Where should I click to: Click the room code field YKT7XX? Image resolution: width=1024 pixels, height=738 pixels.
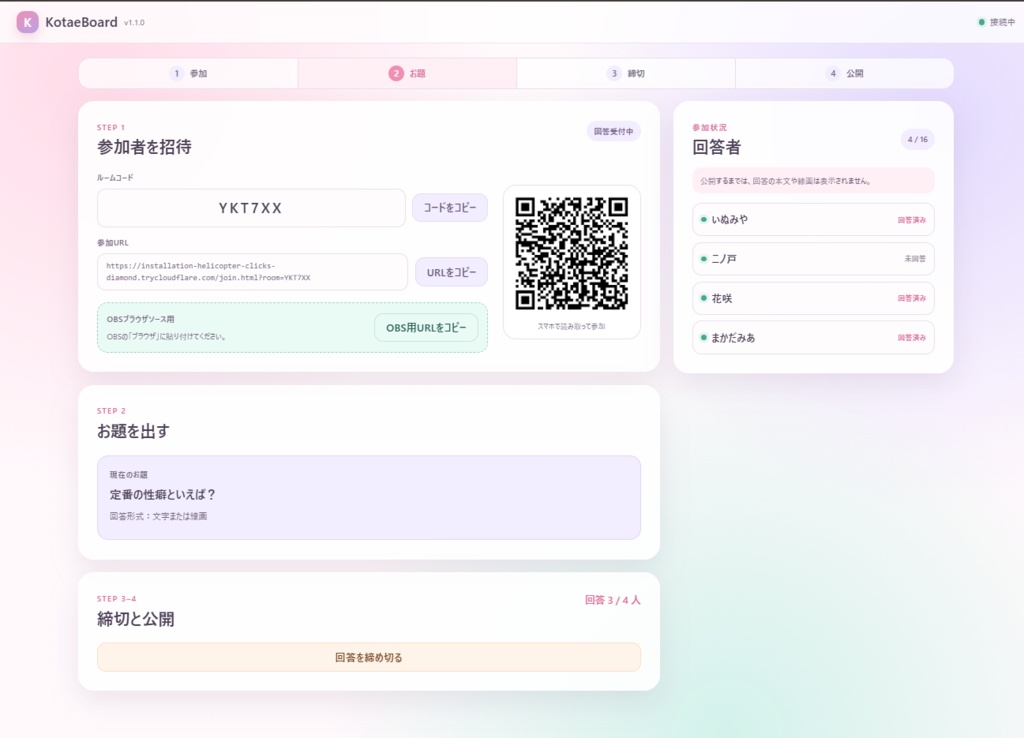coord(251,208)
